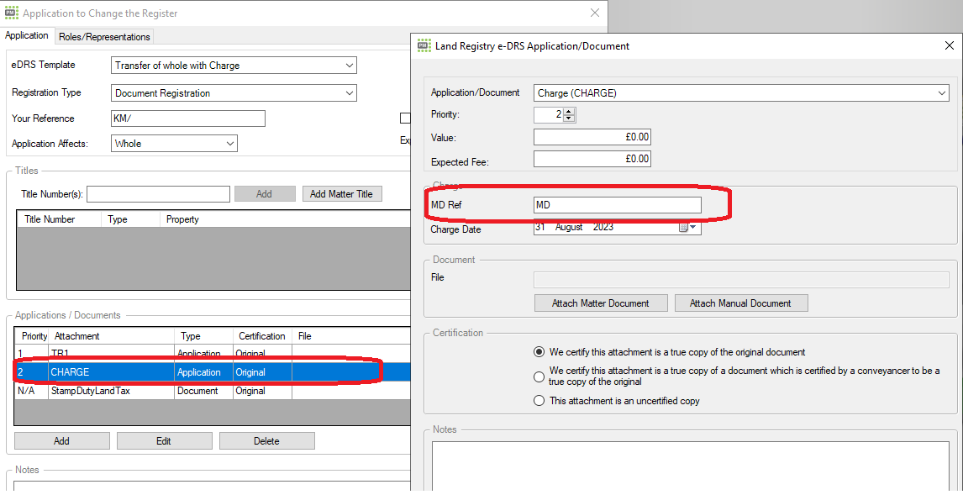
Task: Click the Priority number field showing 2
Action: click(x=549, y=115)
